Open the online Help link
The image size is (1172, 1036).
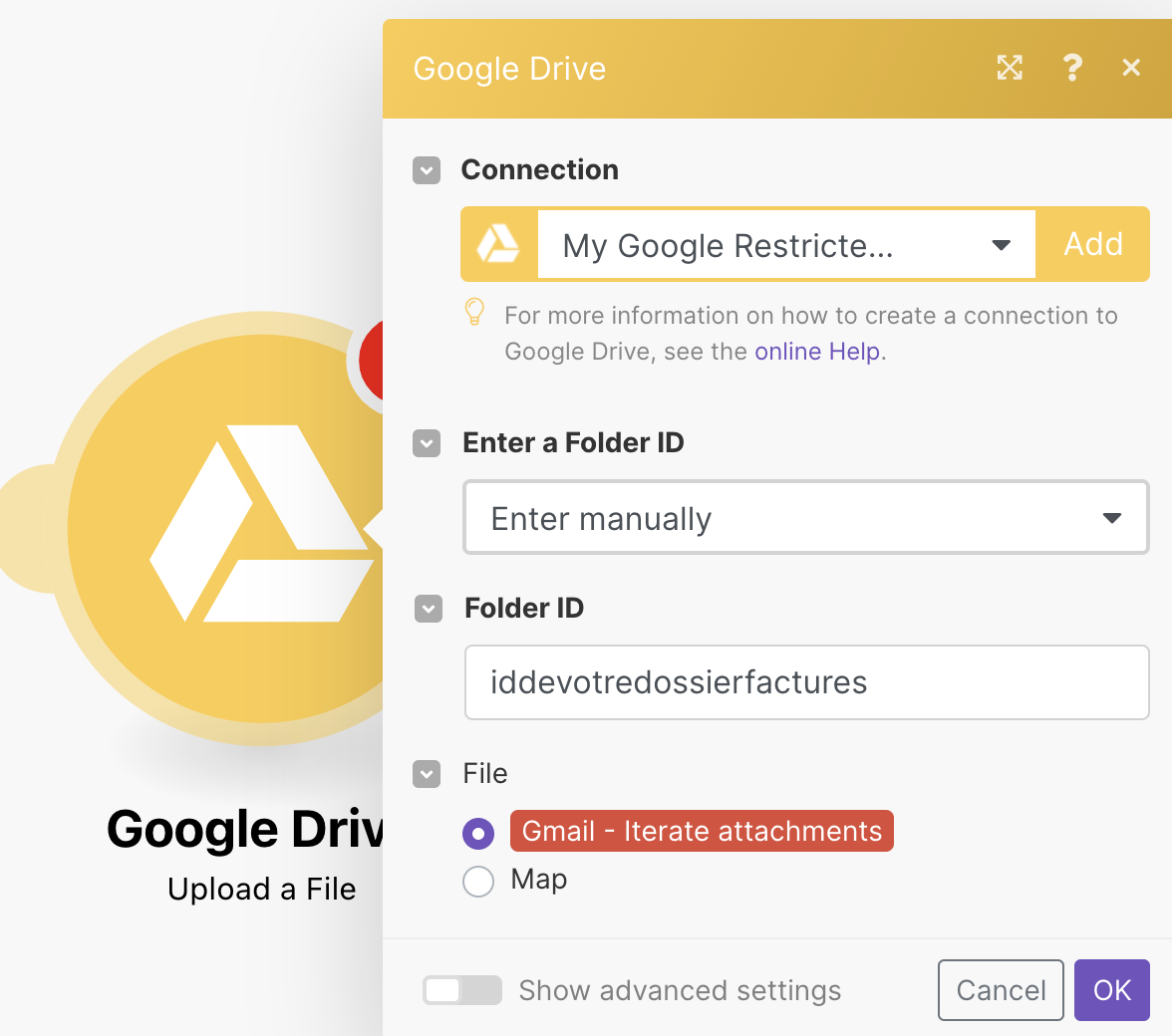click(x=817, y=351)
